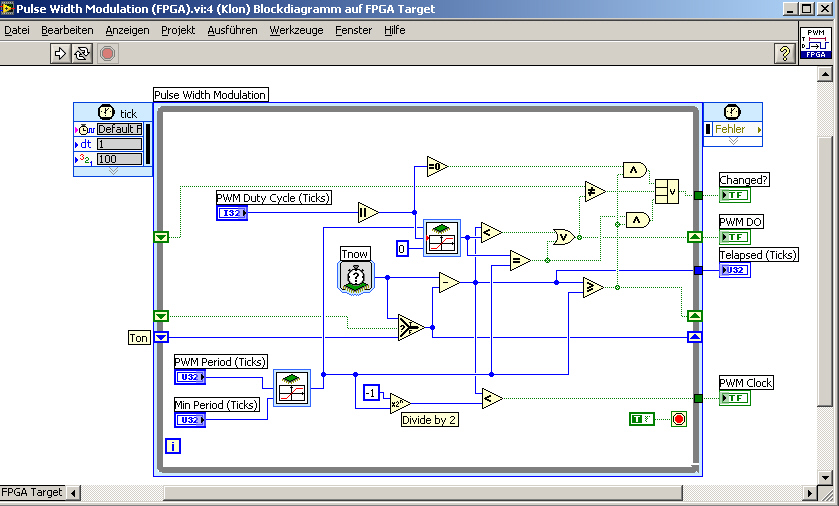Select the Not Equal comparison node
The width and height of the screenshot is (839, 506).
click(594, 191)
